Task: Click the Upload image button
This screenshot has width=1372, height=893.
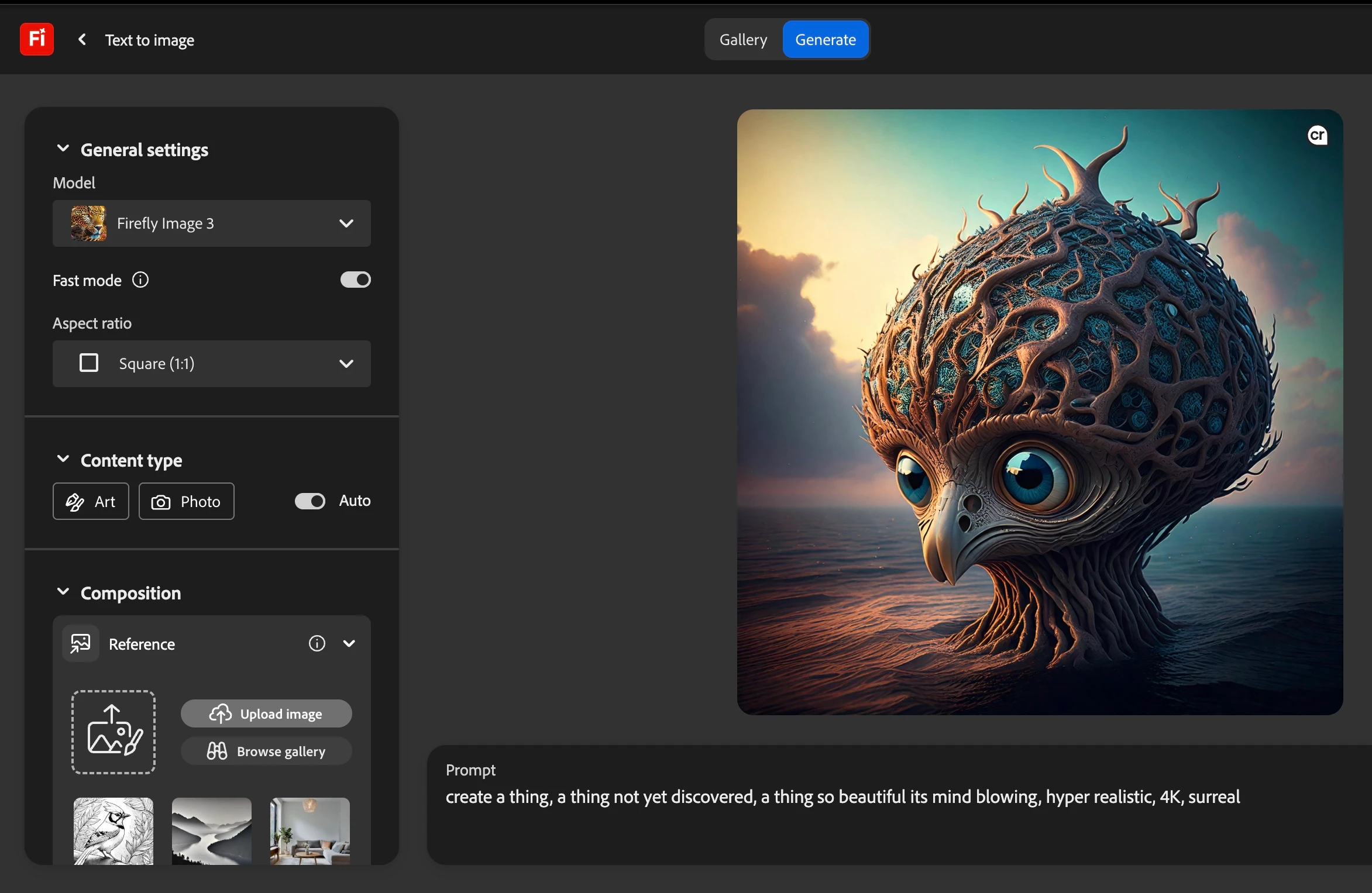Action: coord(266,714)
